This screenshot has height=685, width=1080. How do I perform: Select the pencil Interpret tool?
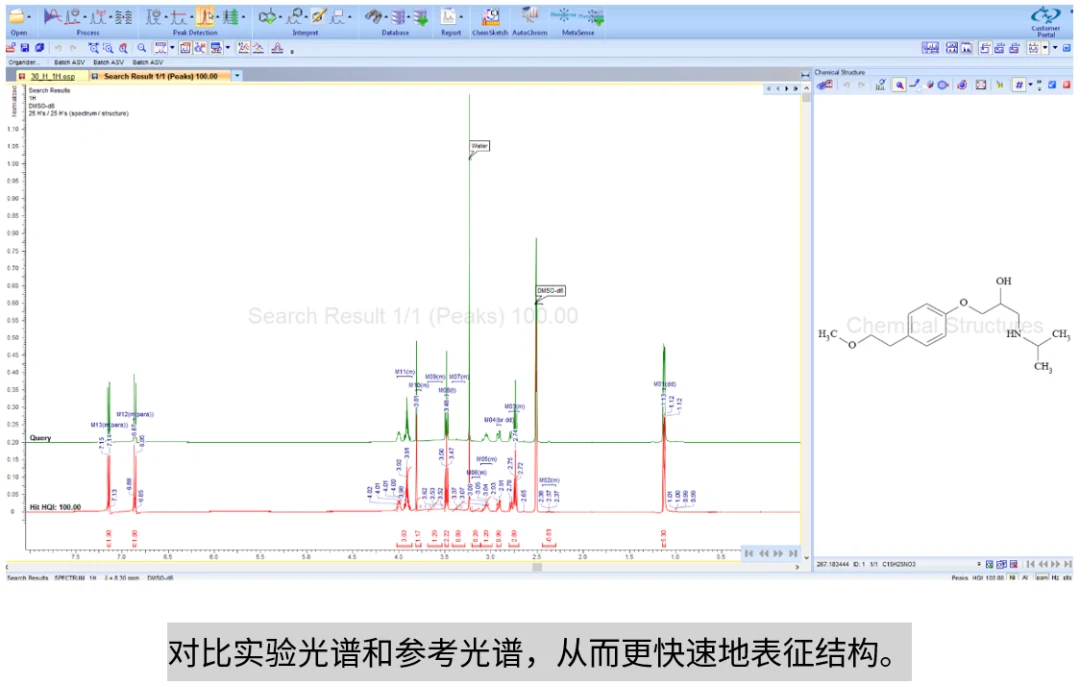point(319,17)
